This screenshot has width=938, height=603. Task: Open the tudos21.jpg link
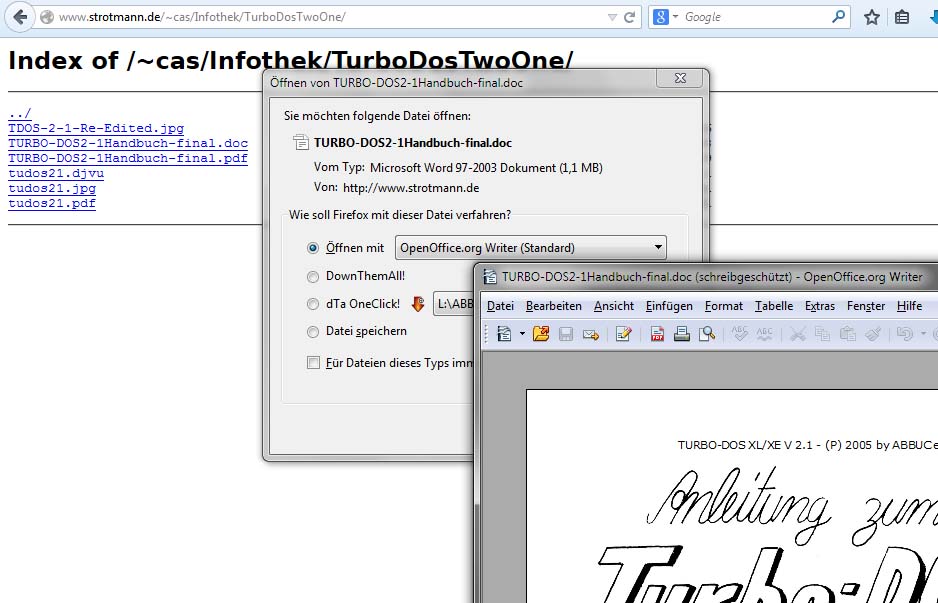[x=52, y=188]
